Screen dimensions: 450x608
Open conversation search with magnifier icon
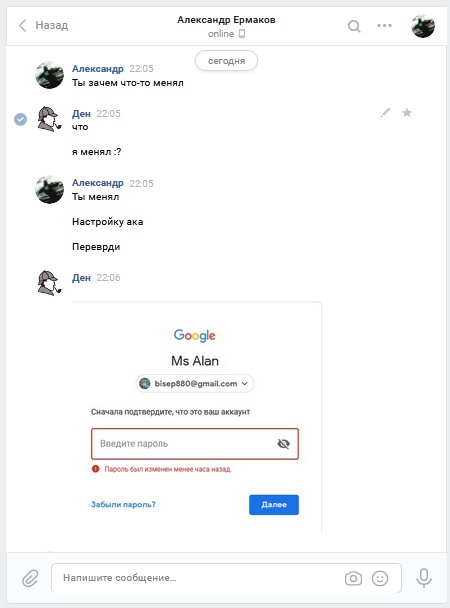[x=354, y=26]
